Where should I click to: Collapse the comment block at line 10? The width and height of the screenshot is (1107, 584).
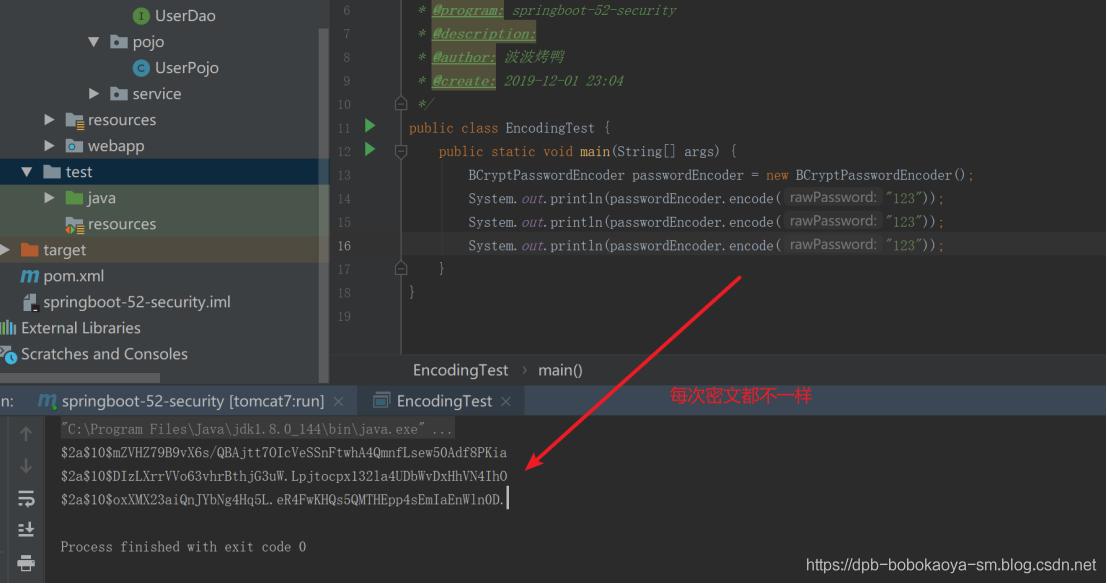pos(400,104)
